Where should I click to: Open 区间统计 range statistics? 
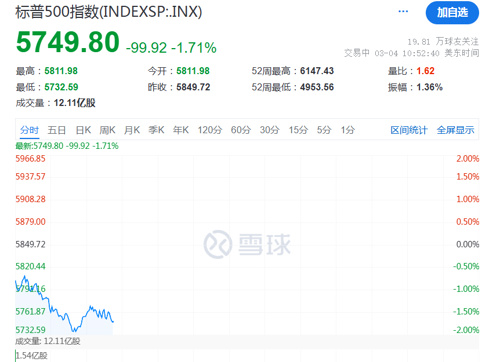coord(409,130)
